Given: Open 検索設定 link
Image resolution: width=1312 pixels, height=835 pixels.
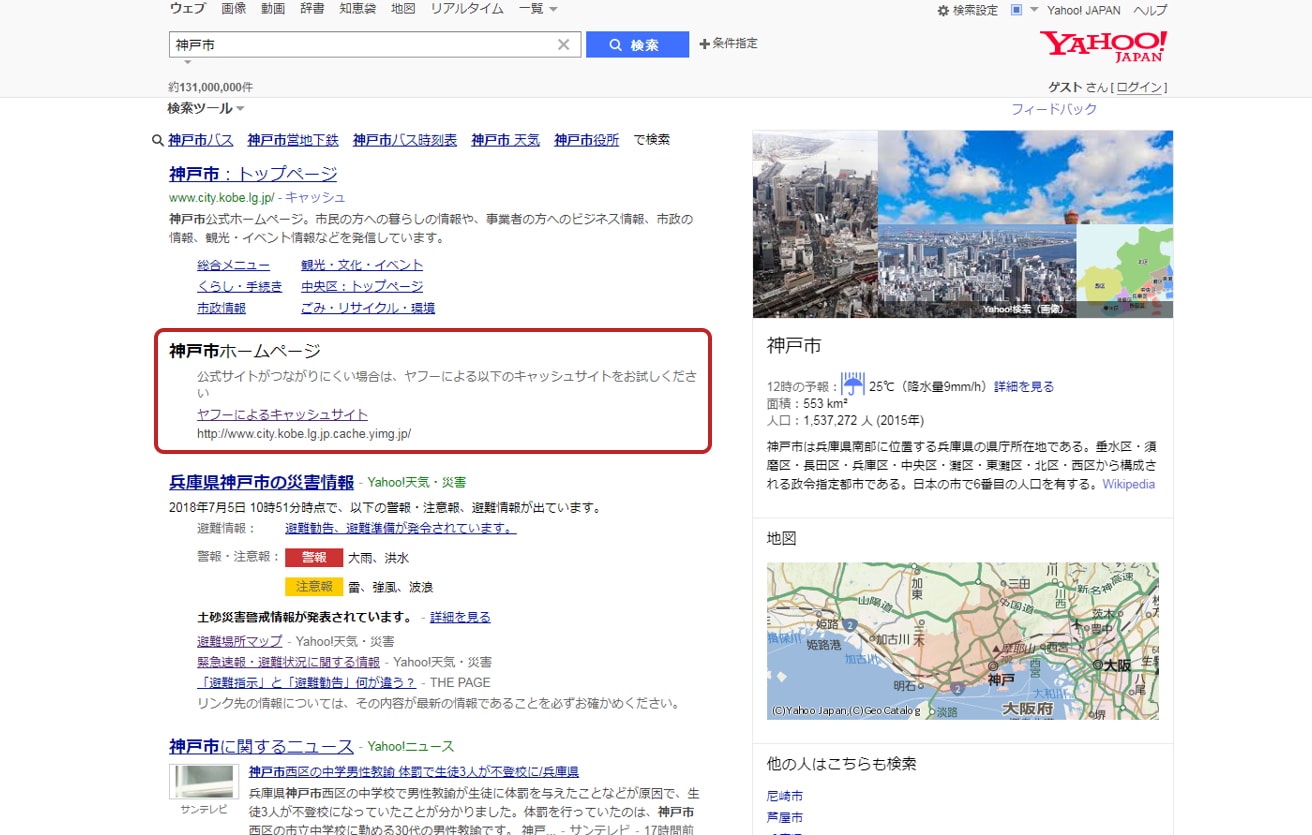Looking at the screenshot, I should (x=975, y=10).
